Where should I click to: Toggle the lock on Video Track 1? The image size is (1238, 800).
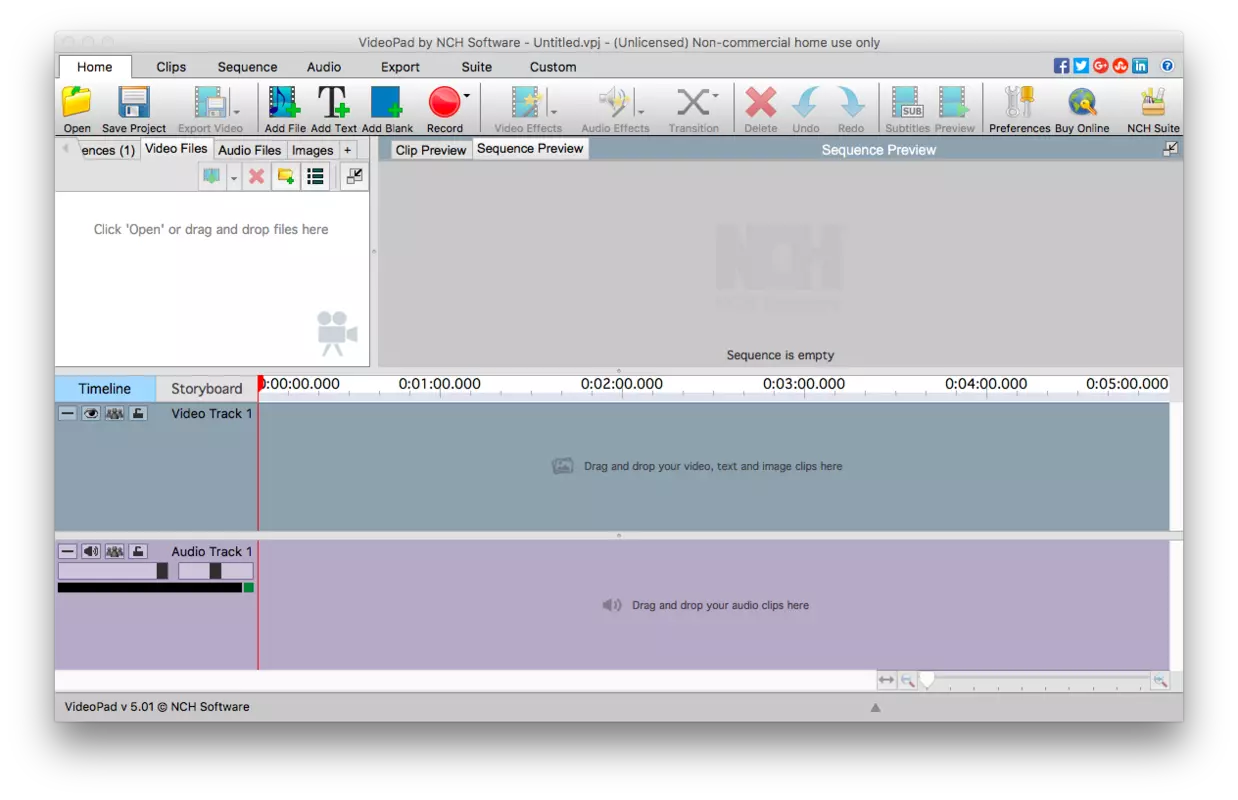point(138,413)
